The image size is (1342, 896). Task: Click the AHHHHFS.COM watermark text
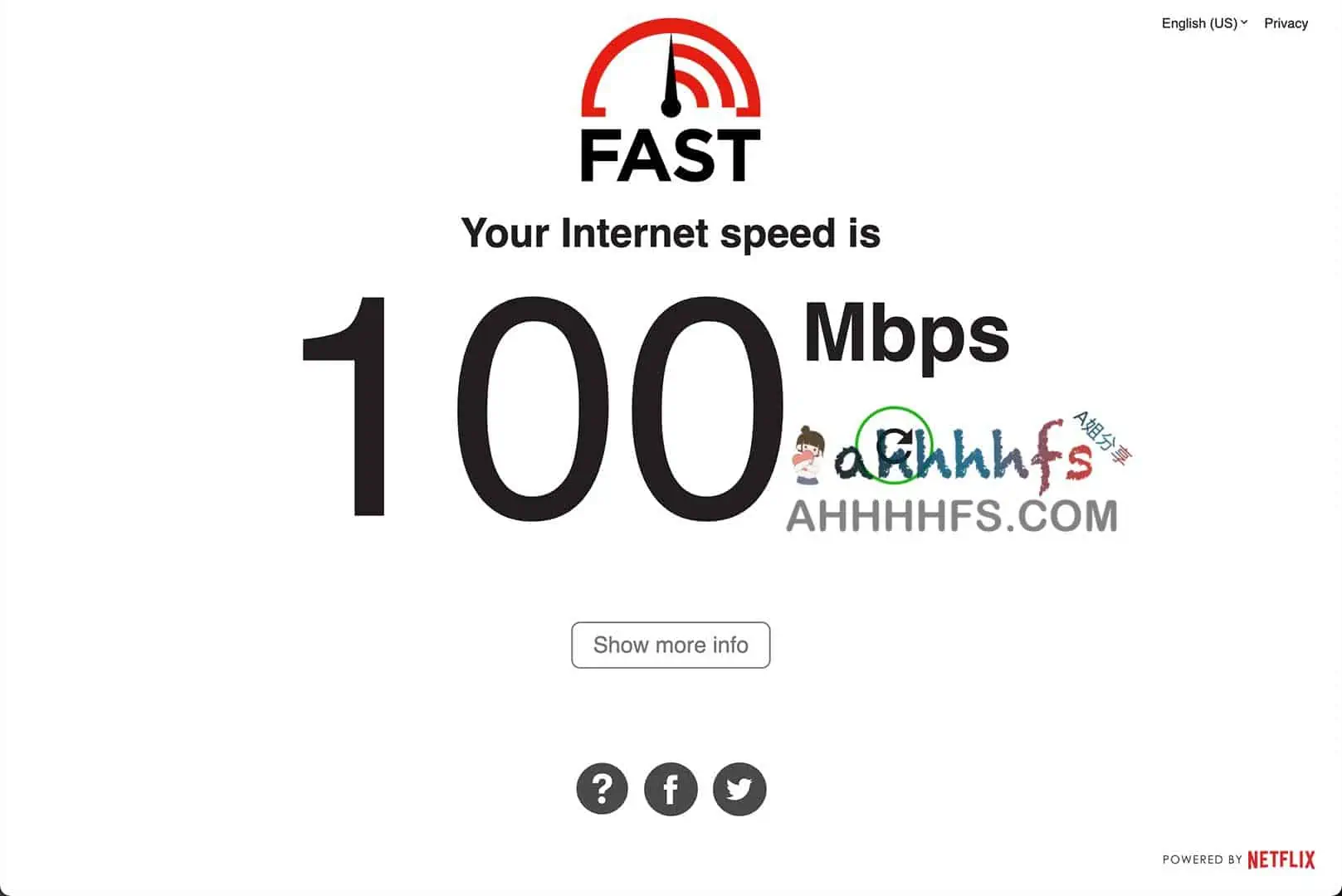point(952,515)
